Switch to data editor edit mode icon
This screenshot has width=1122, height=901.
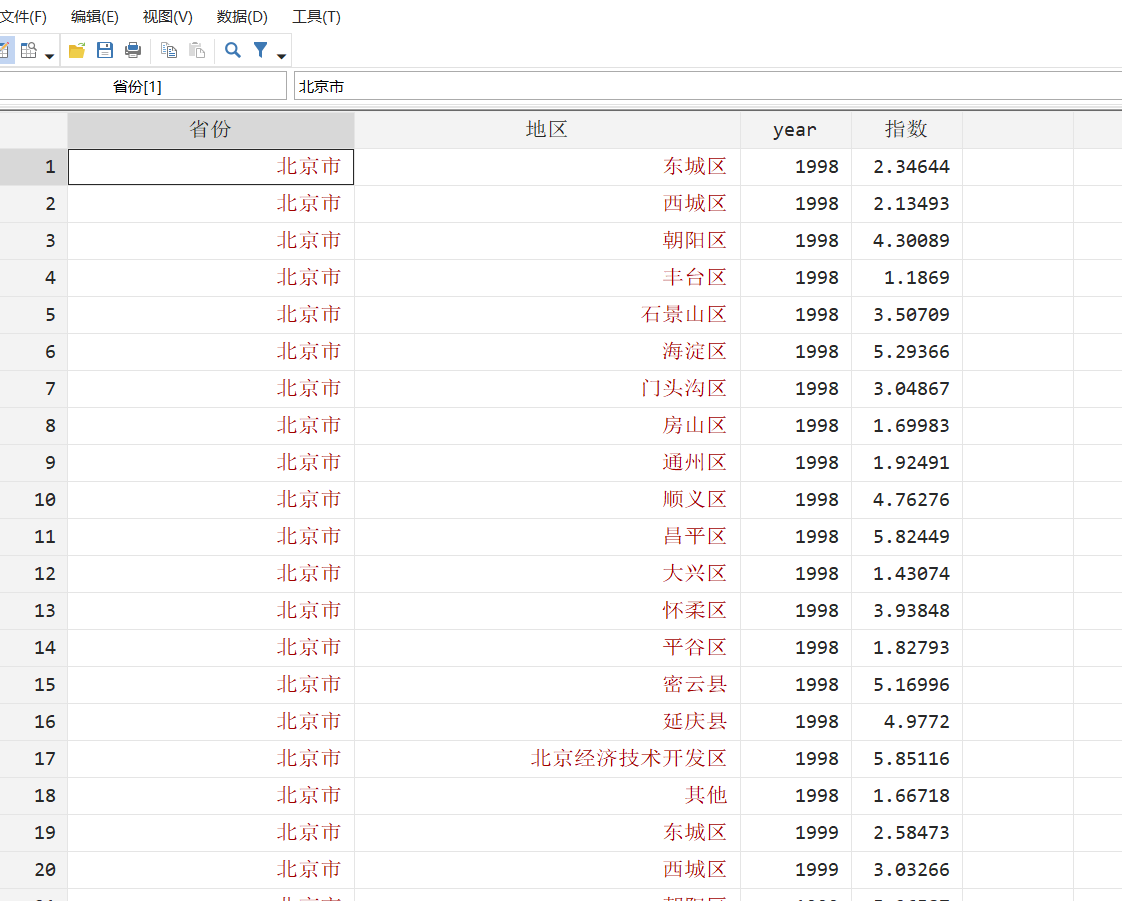pyautogui.click(x=4, y=51)
